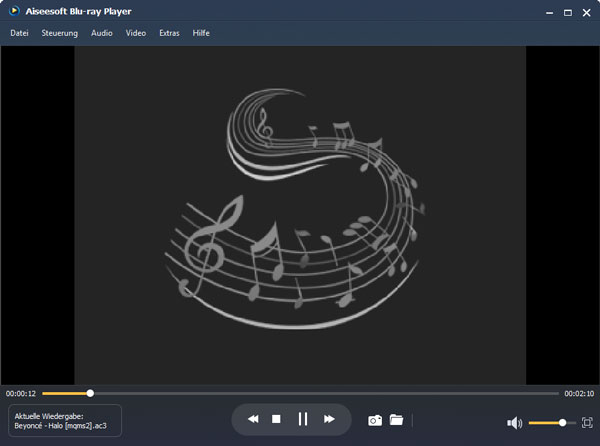Stop playback with the stop button
The width and height of the screenshot is (600, 446).
(x=277, y=419)
